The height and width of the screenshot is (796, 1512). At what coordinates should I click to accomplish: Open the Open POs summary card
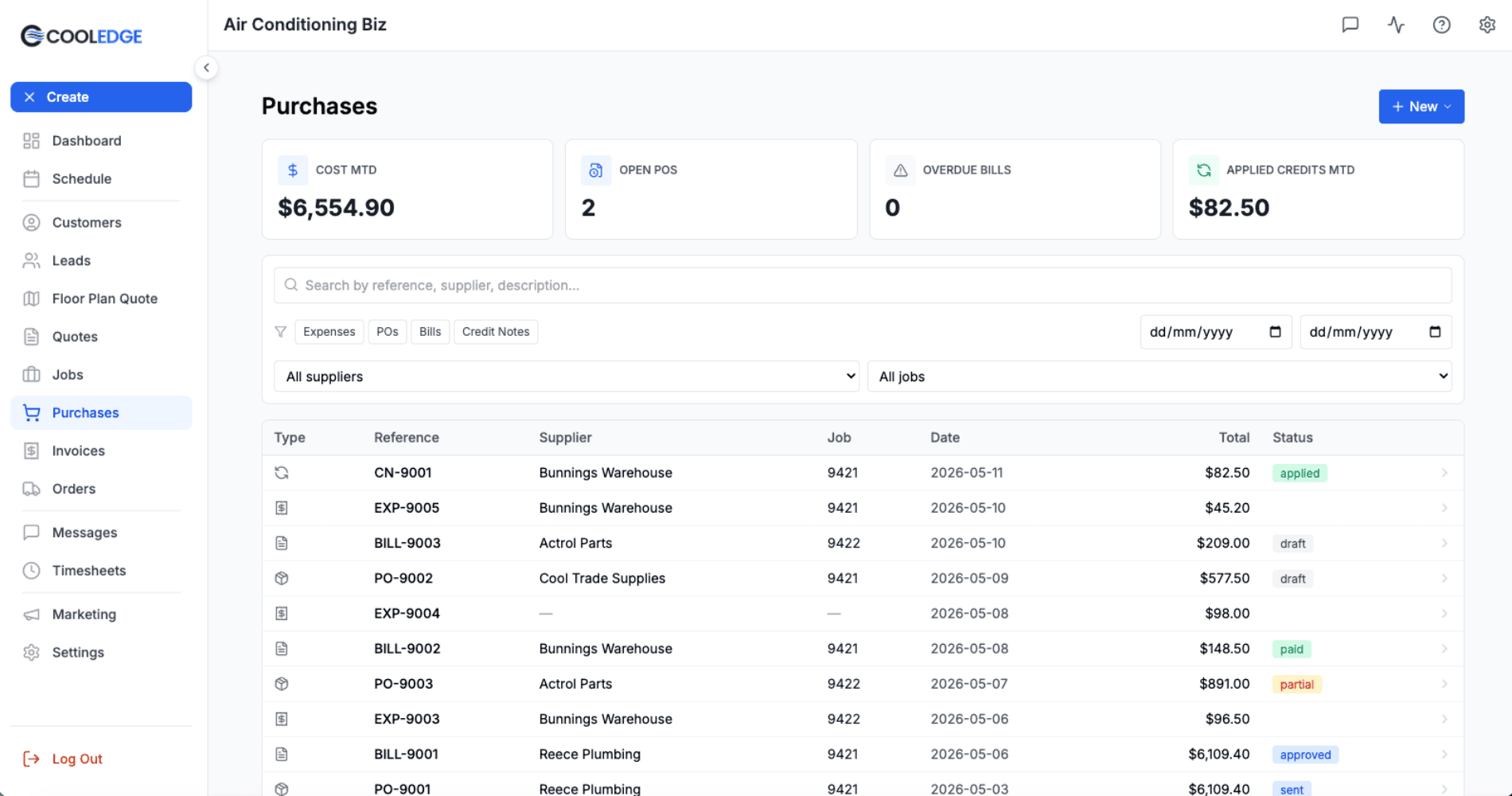click(711, 189)
